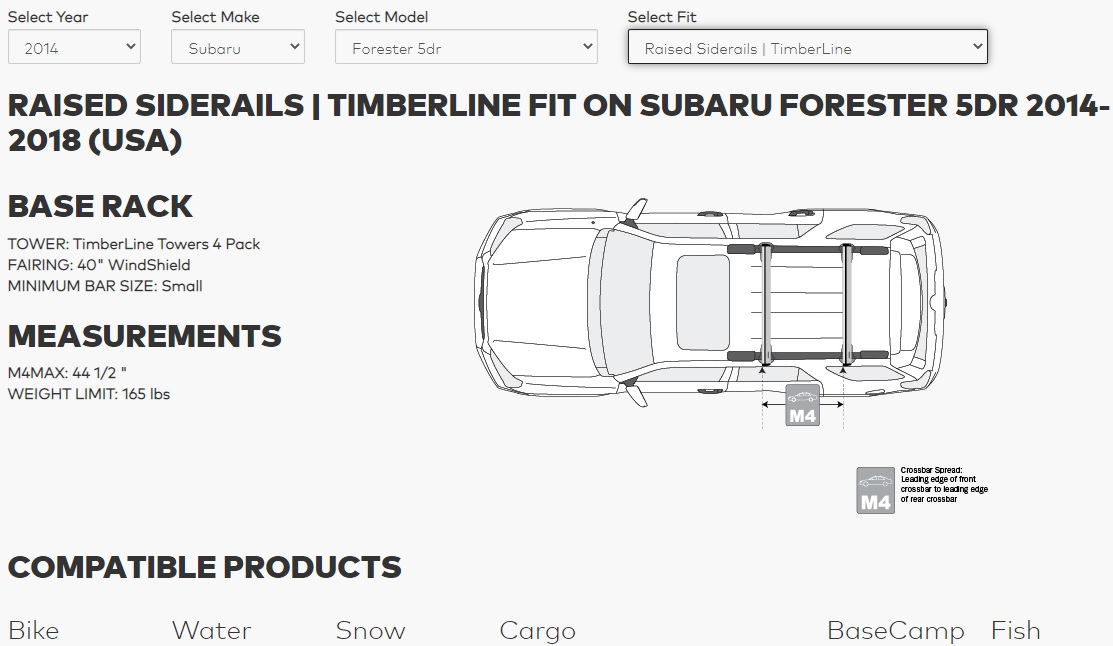Click the M4 badge beneath the car diagram

(803, 405)
